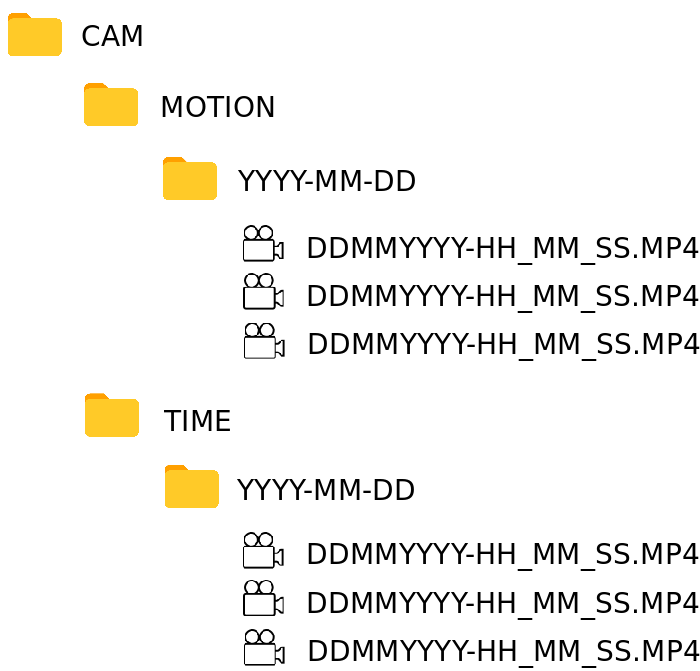Open second DDMMYYYY-HH_MM_SS.MP4 file name under TIME
The height and width of the screenshot is (671, 700).
click(502, 603)
